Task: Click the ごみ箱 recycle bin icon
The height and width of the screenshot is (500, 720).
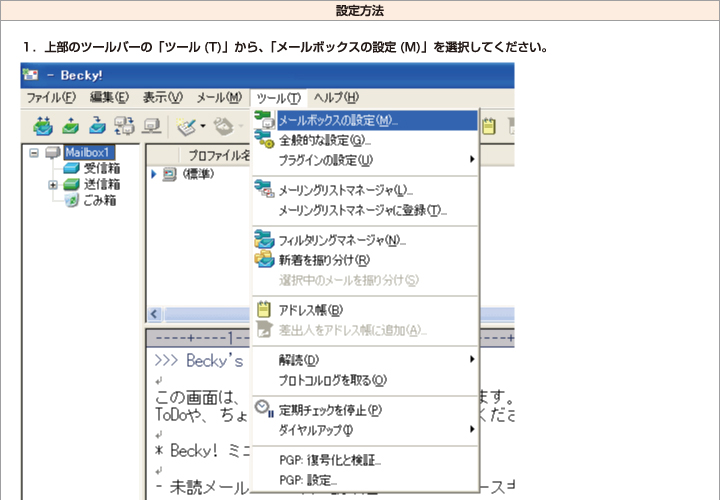Action: 72,201
